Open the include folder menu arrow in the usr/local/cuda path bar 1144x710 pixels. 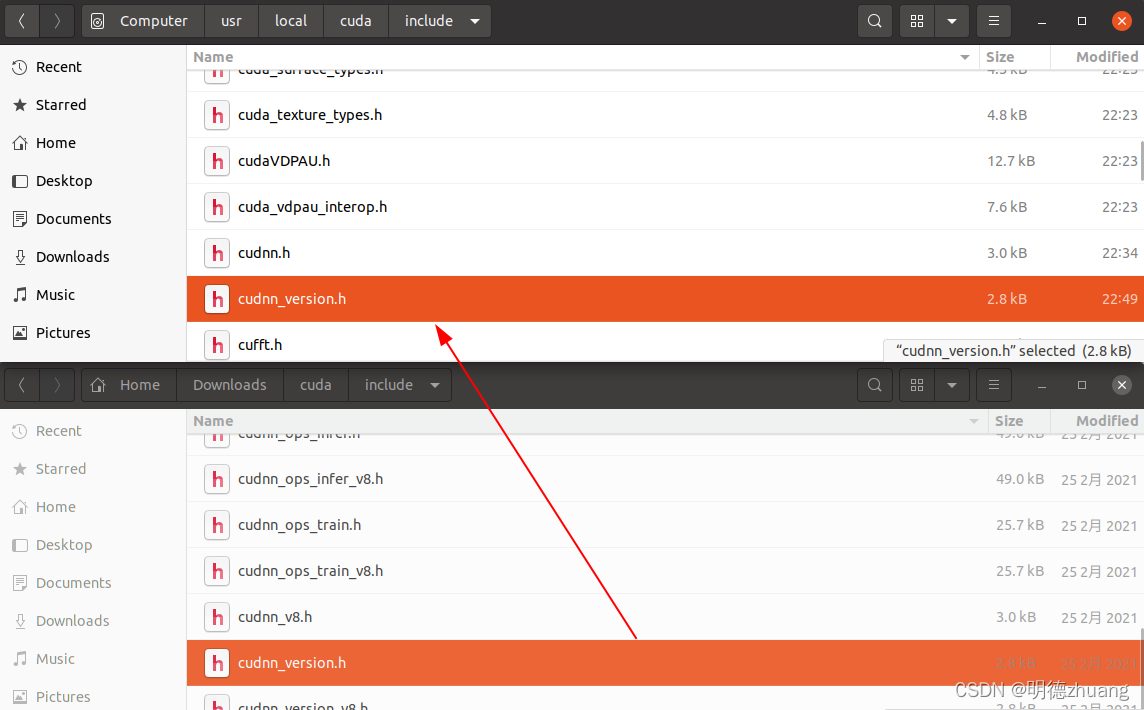475,21
